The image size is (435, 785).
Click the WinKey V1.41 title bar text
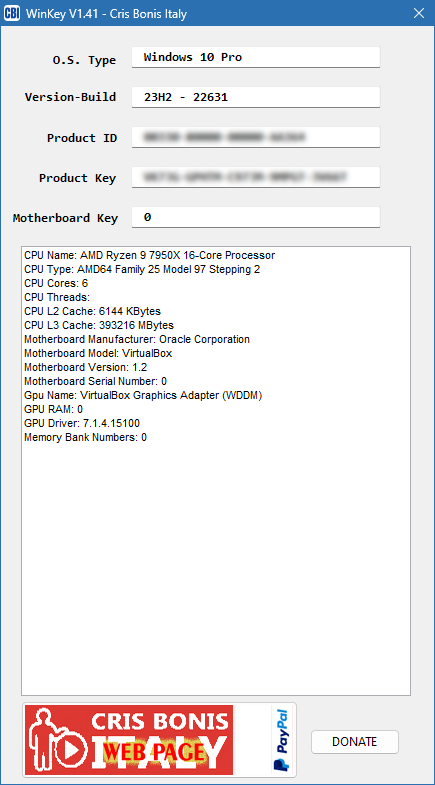106,14
